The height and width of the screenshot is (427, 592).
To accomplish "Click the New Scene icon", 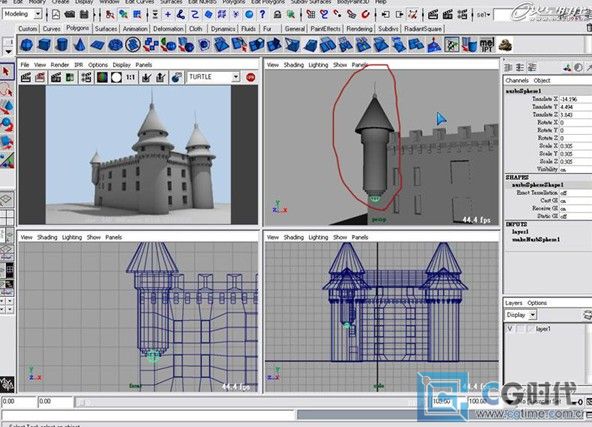I will point(56,15).
